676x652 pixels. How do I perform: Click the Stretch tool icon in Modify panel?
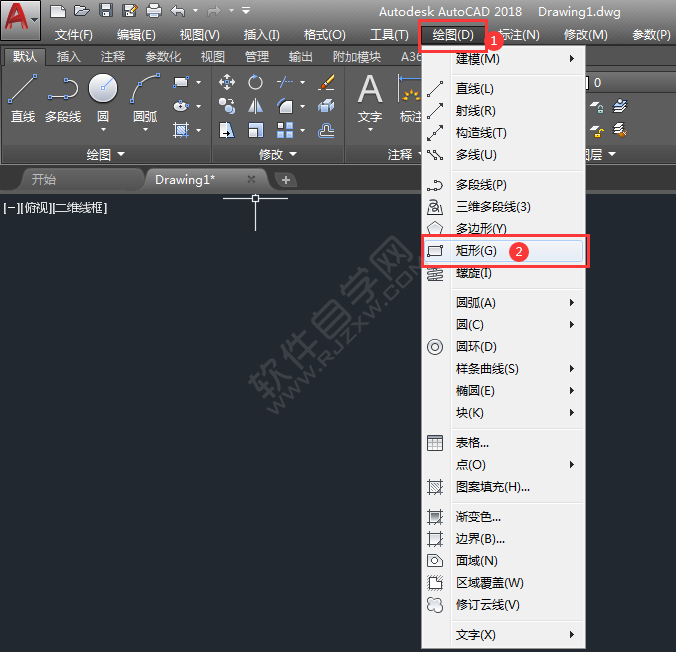[227, 130]
